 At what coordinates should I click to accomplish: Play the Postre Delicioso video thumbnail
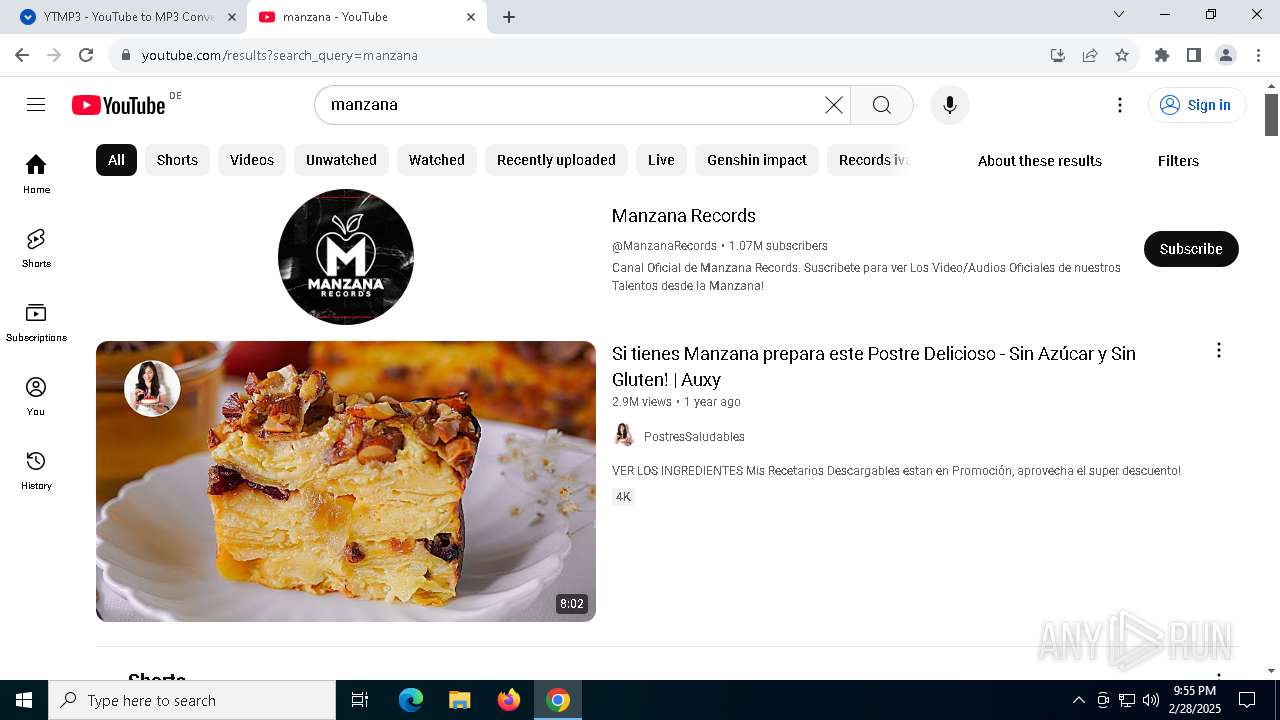[x=346, y=481]
